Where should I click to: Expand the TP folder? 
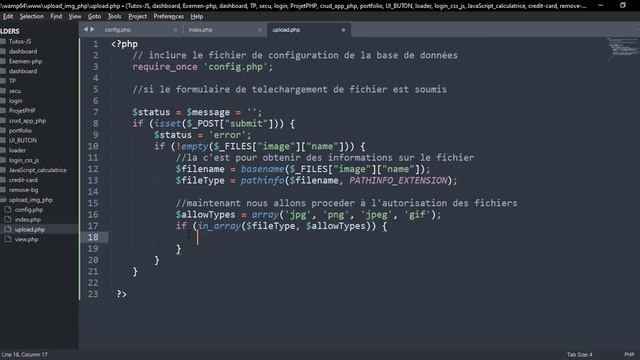tap(12, 81)
